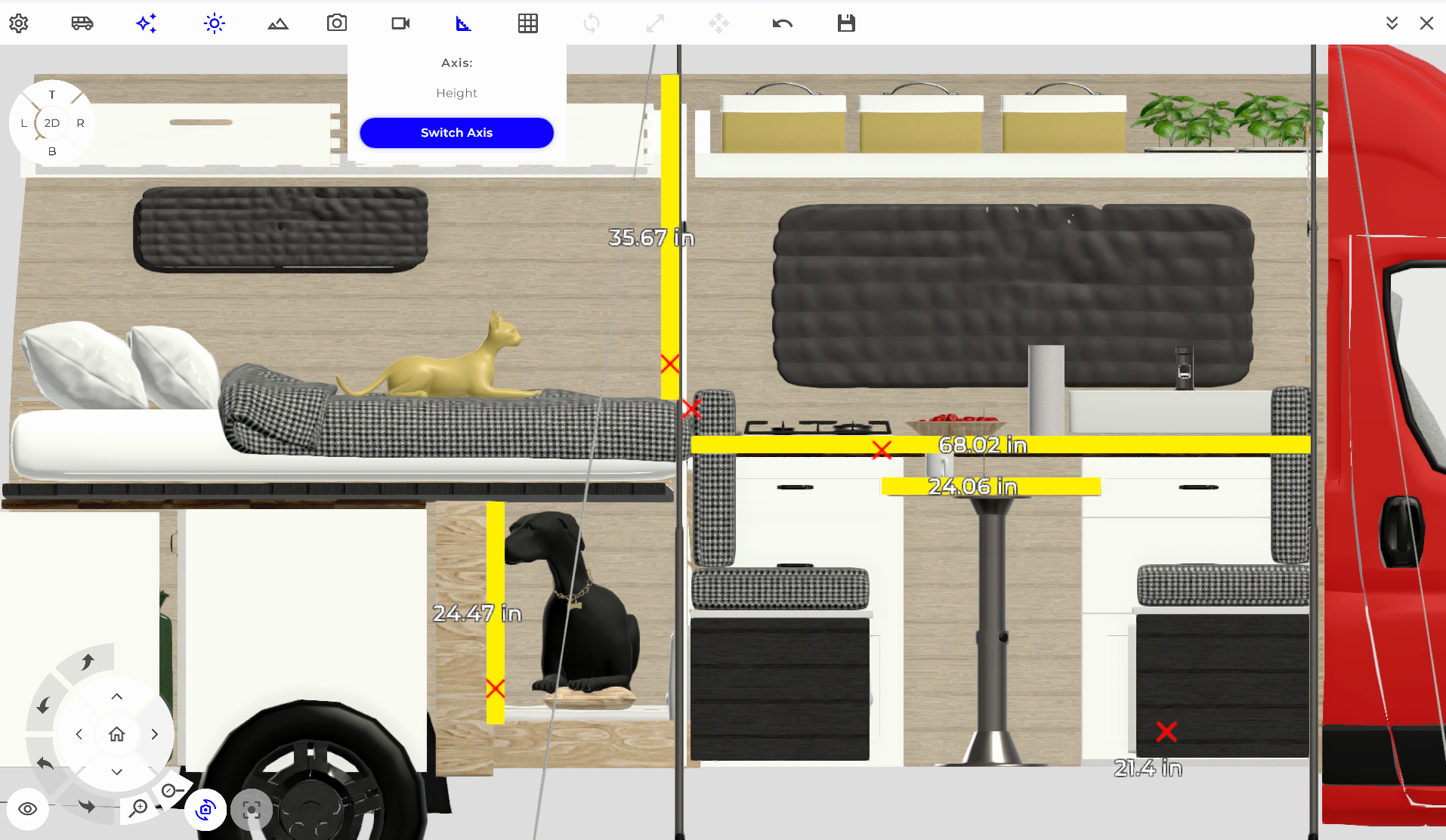Open the van vehicle selector
Screen dimensions: 1446x840
(x=82, y=23)
